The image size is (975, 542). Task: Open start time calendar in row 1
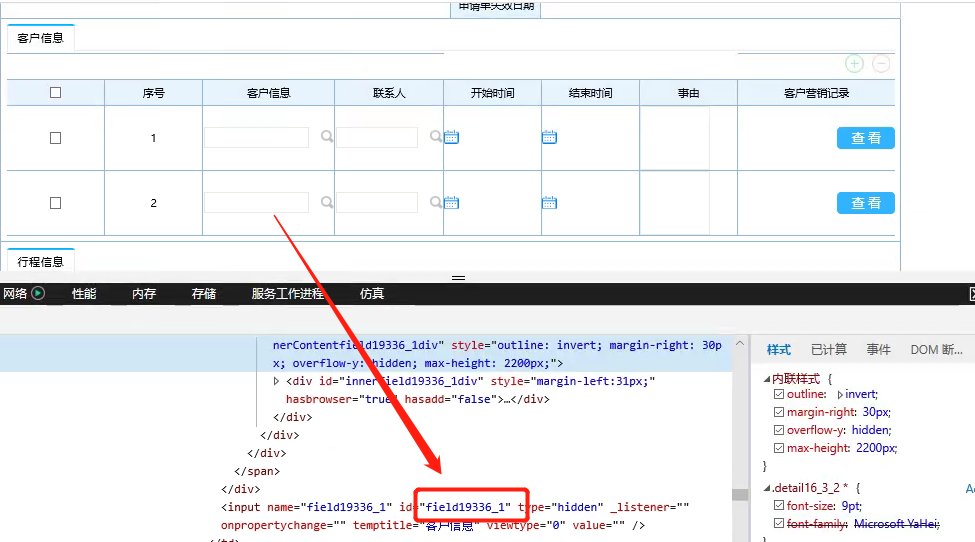click(451, 137)
